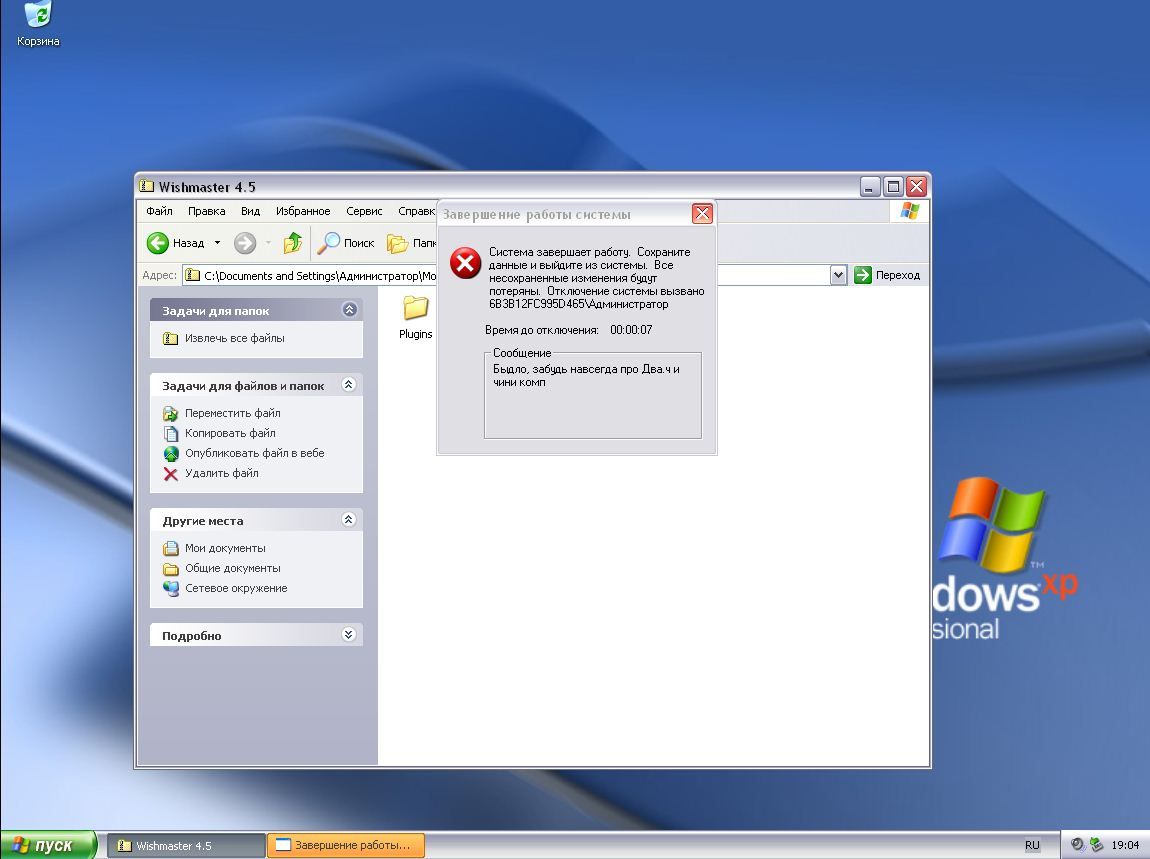Click the Мои документы link
The width and height of the screenshot is (1150, 859).
[225, 549]
